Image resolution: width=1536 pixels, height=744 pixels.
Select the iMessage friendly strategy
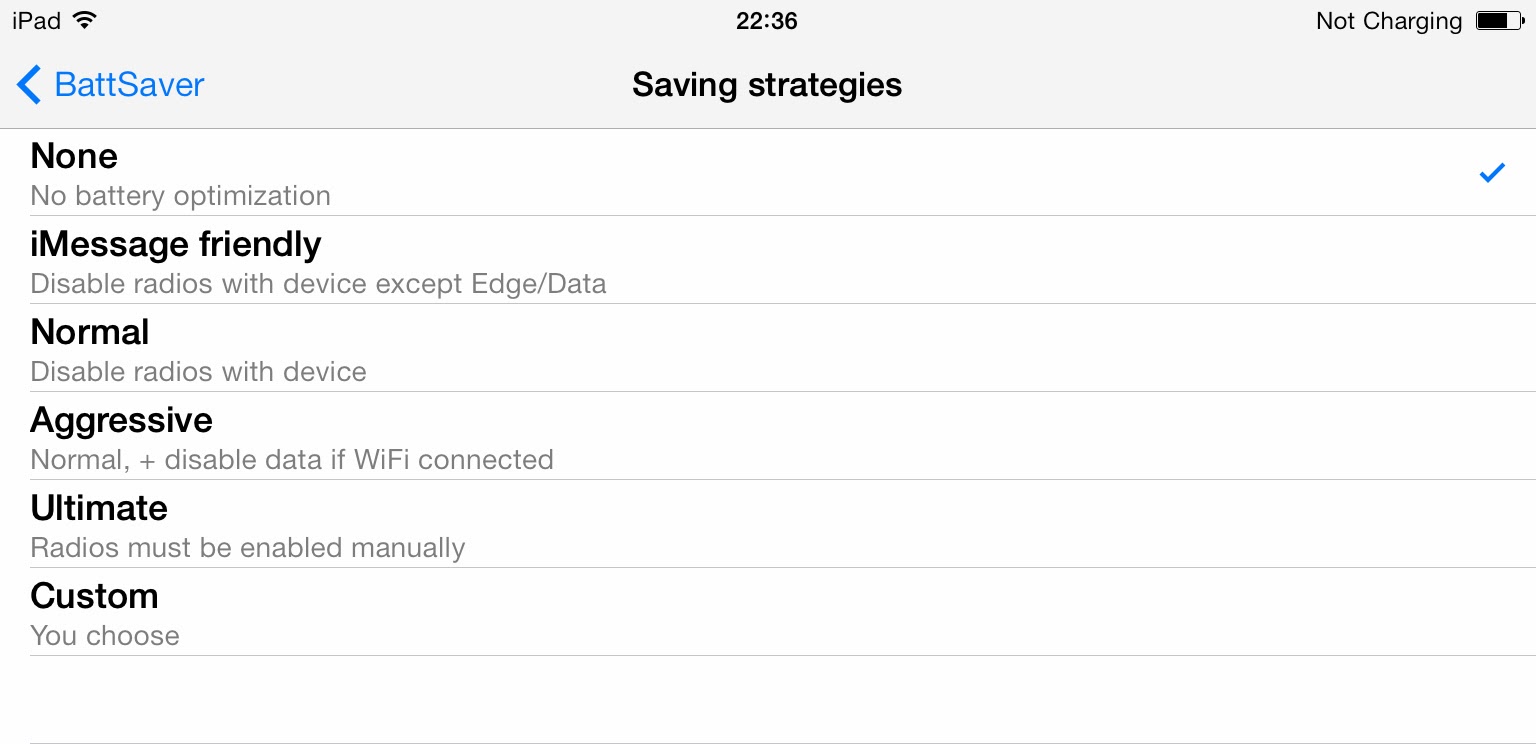176,244
